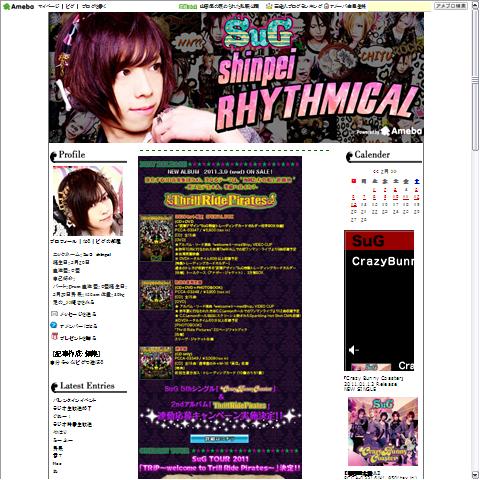480x480 pixels.
Task: Open the Thrill Ride Pirates album title banner
Action: tap(220, 200)
